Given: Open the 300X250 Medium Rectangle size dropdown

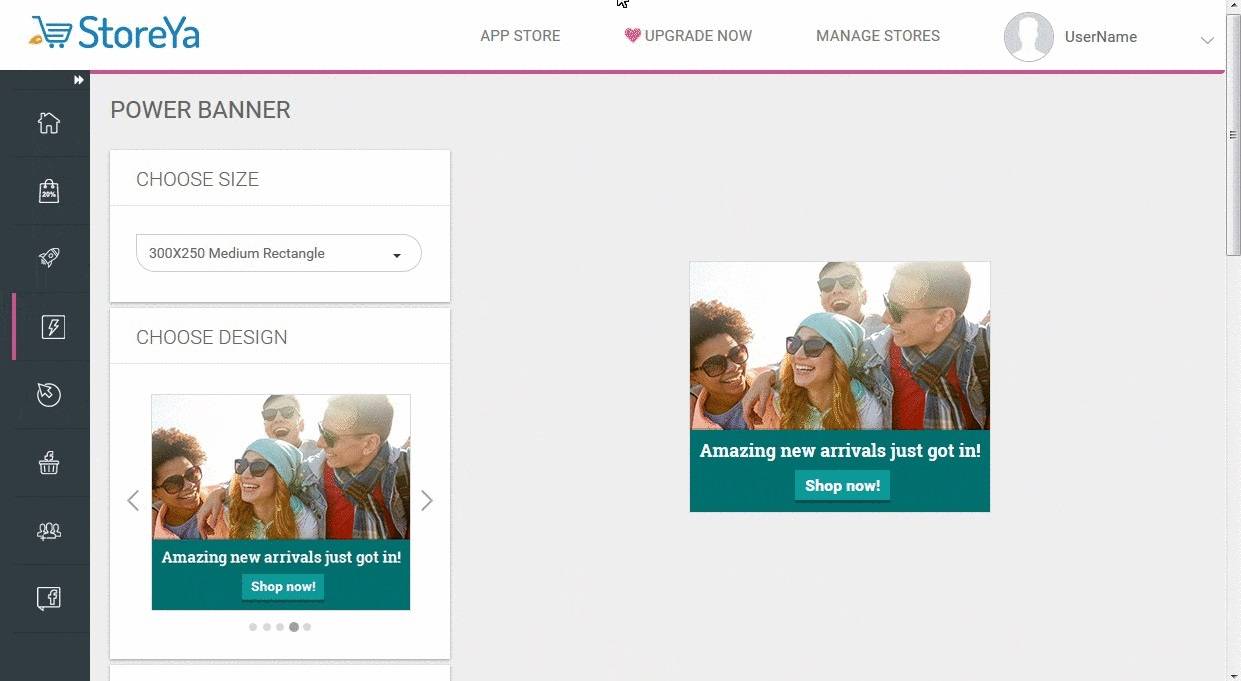Looking at the screenshot, I should coord(279,253).
